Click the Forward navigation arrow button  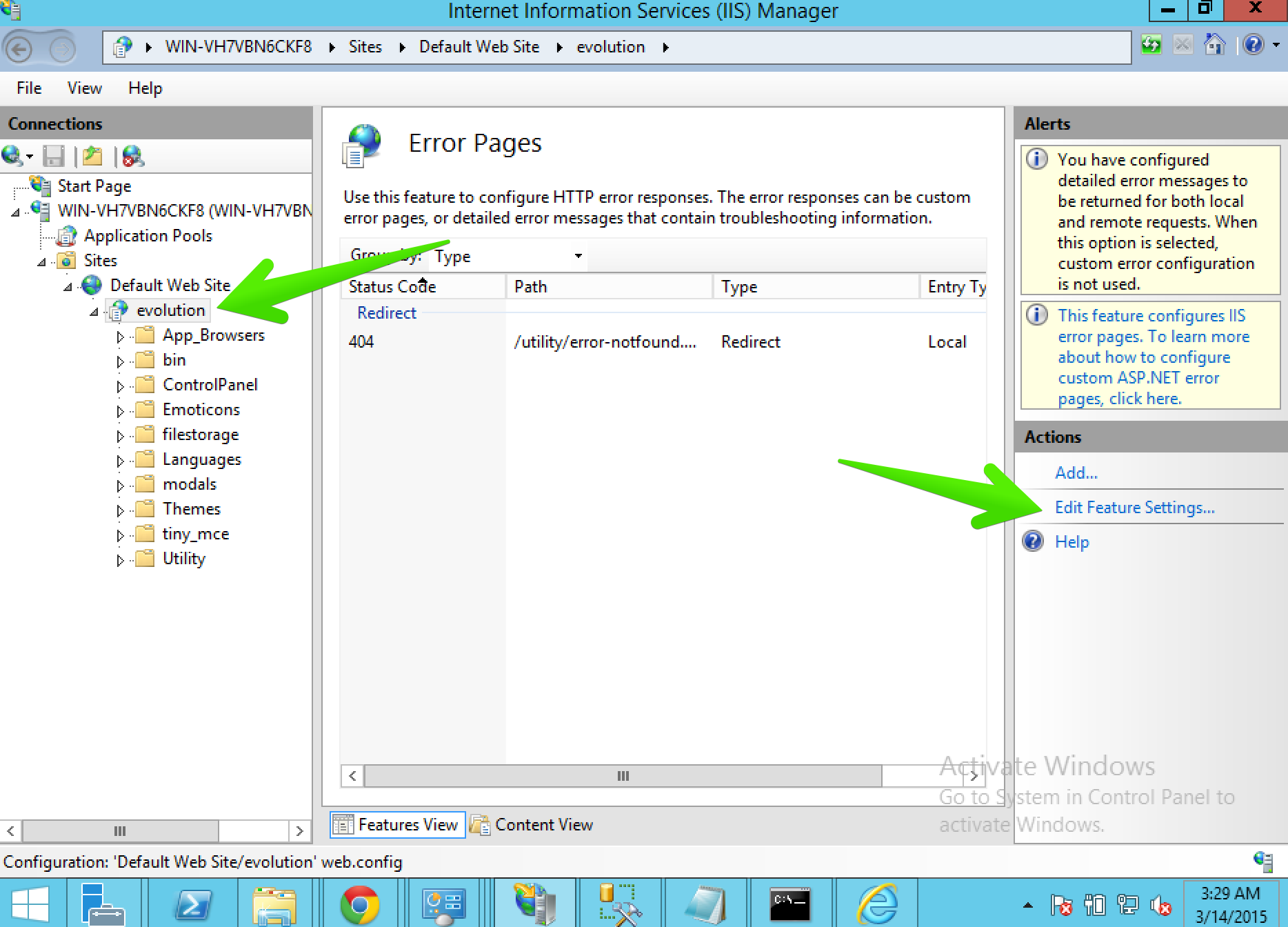(63, 48)
